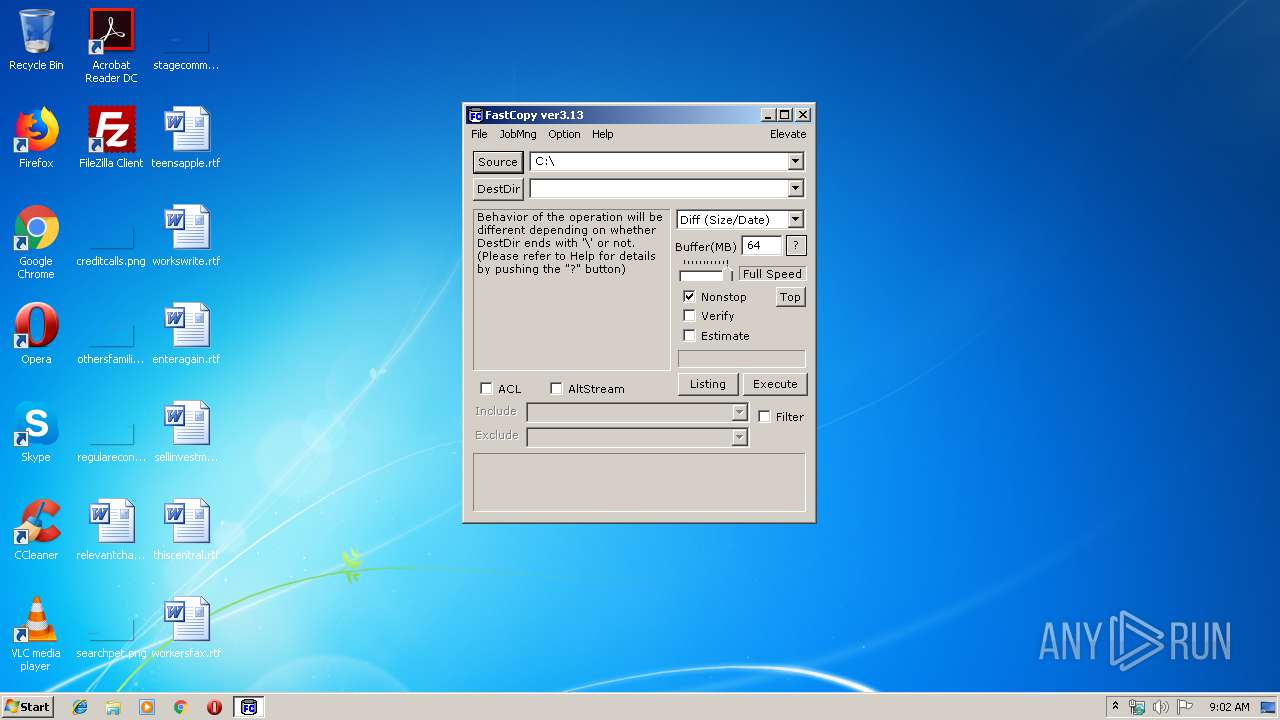1280x720 pixels.
Task: Open the File menu
Action: (x=479, y=134)
